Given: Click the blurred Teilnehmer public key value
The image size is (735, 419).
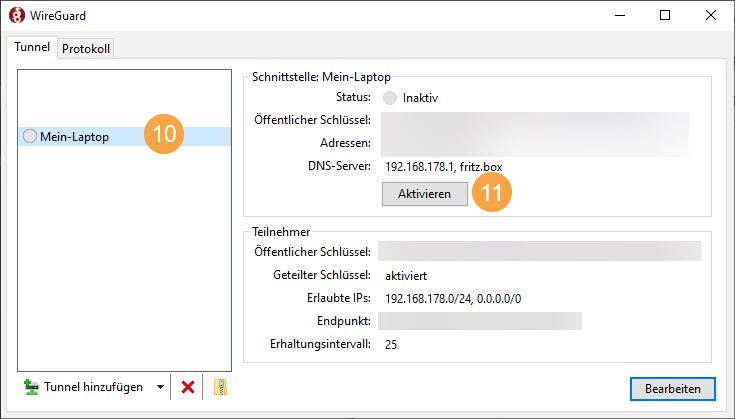Looking at the screenshot, I should pos(540,251).
